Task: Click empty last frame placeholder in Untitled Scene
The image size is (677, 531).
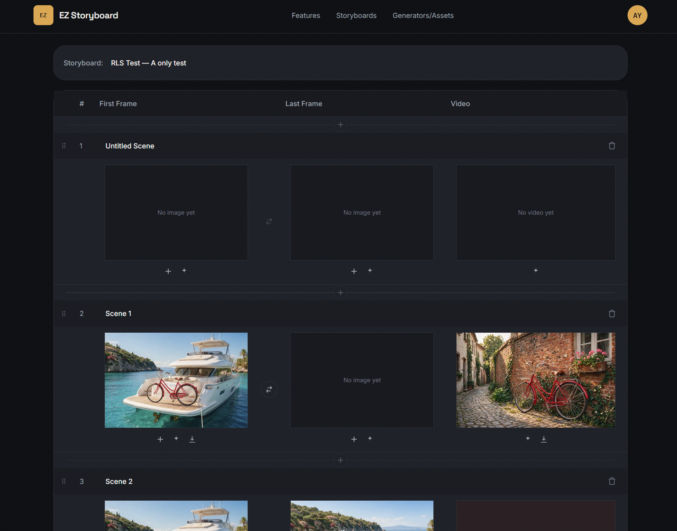Action: point(362,212)
